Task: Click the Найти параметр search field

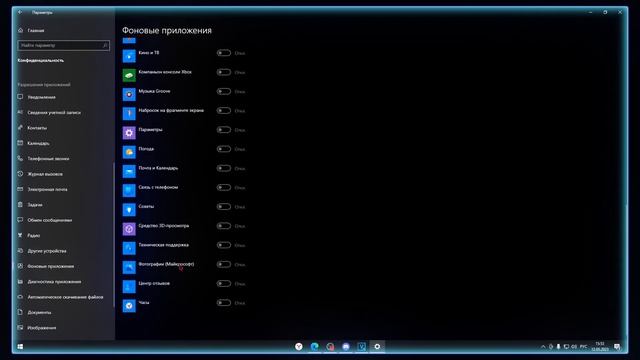Action: (x=64, y=45)
